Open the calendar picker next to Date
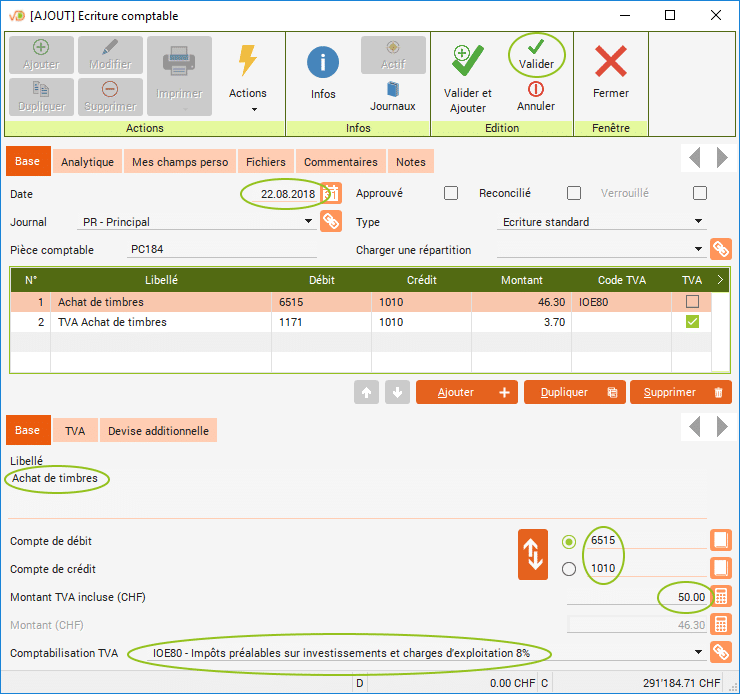This screenshot has width=740, height=694. coord(331,193)
